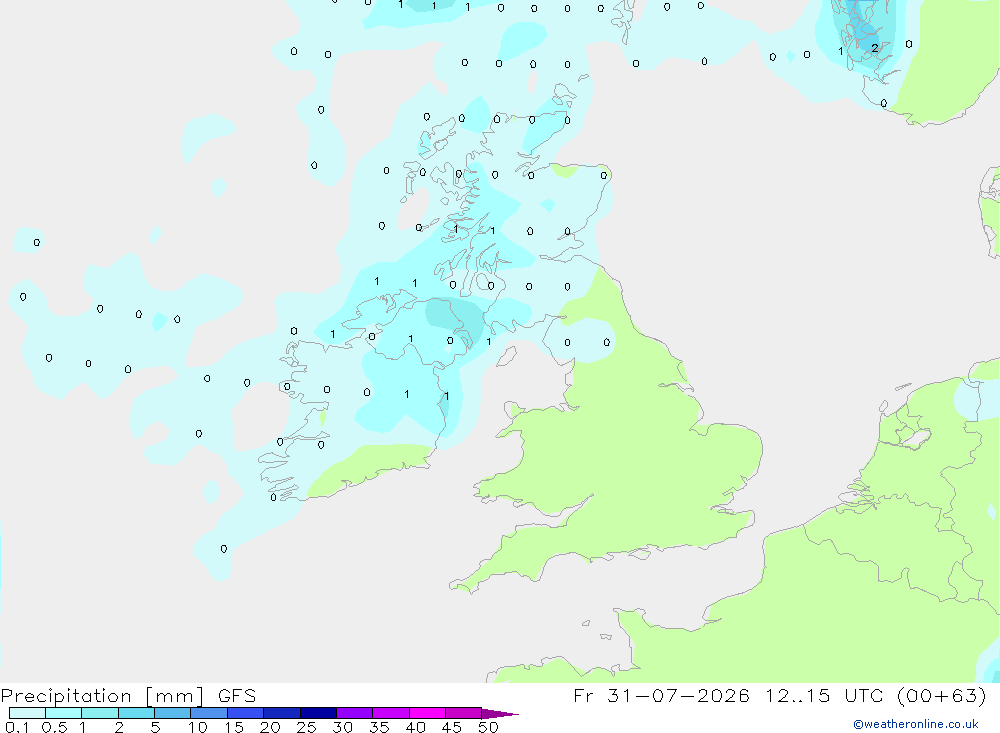
Task: Click the 30–35 mm violet legend swatch
Action: coord(355,713)
